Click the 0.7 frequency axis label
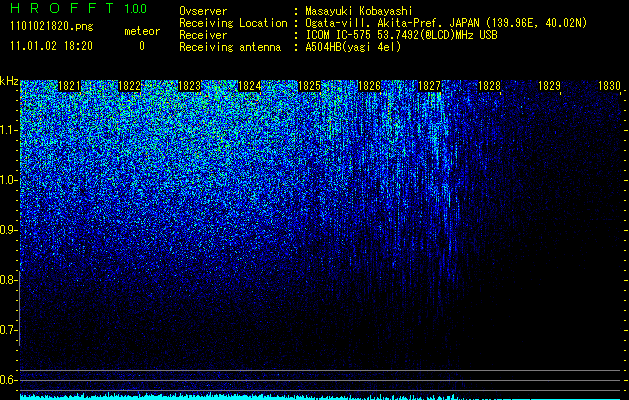This screenshot has height=400, width=629. (x=8, y=330)
